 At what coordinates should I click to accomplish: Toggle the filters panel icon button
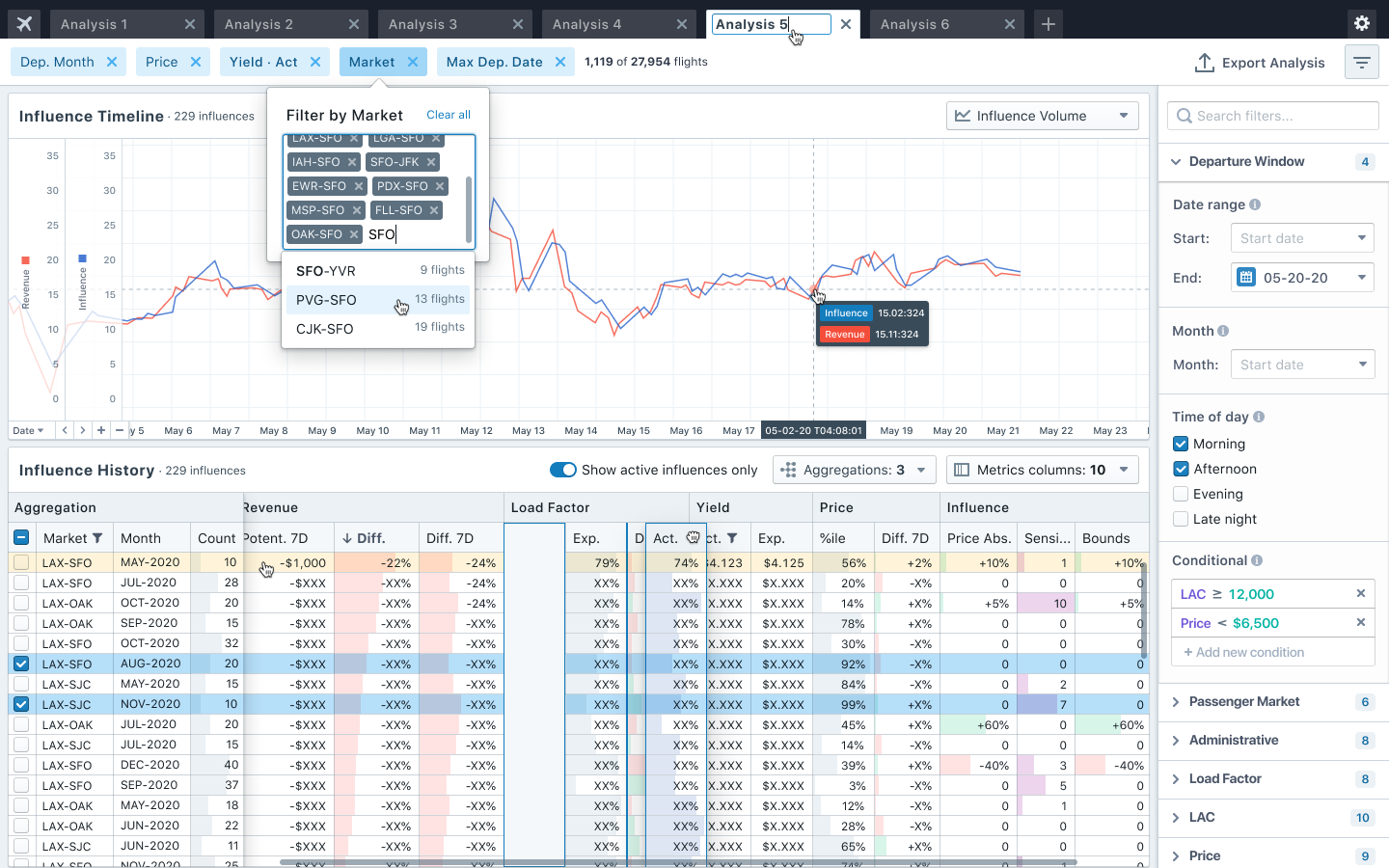pyautogui.click(x=1362, y=63)
